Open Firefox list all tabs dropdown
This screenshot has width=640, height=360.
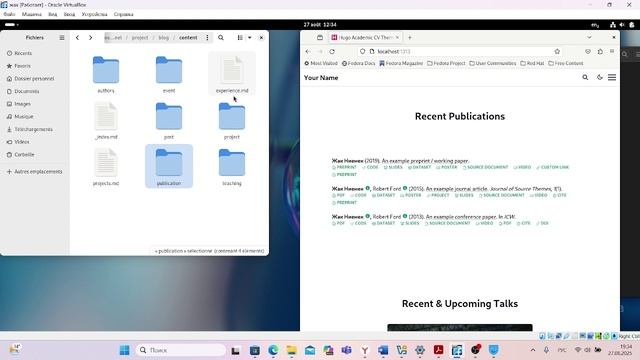pyautogui.click(x=589, y=38)
